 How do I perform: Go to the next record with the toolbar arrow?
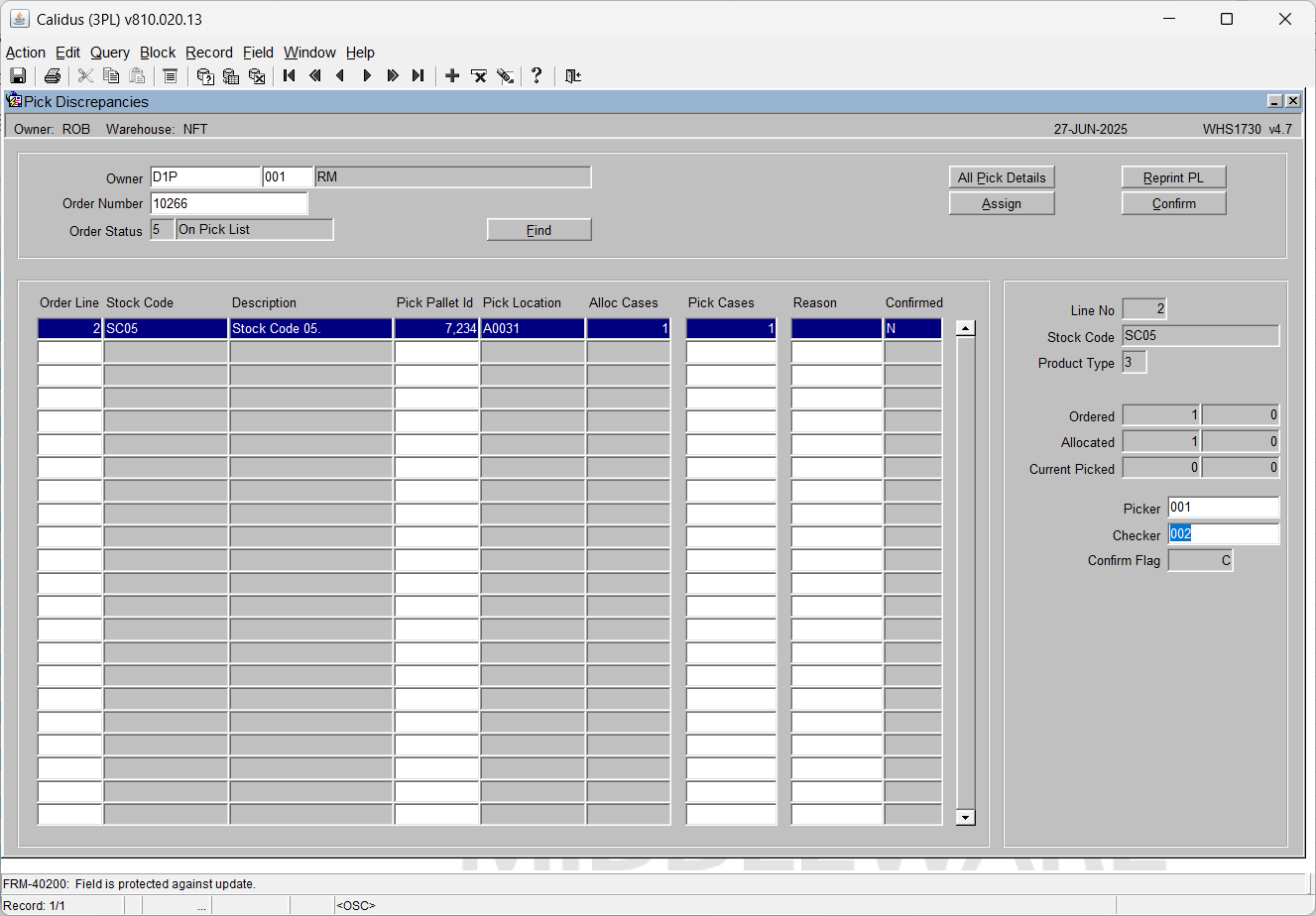[367, 76]
